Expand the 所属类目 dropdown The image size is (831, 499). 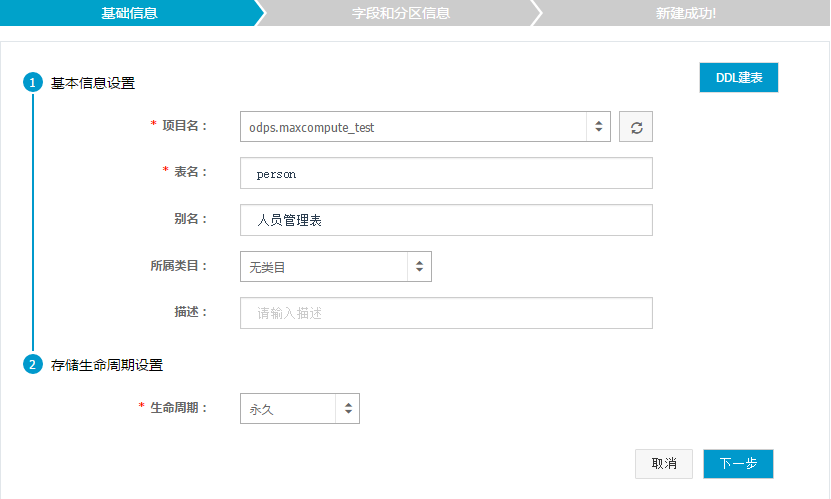335,266
